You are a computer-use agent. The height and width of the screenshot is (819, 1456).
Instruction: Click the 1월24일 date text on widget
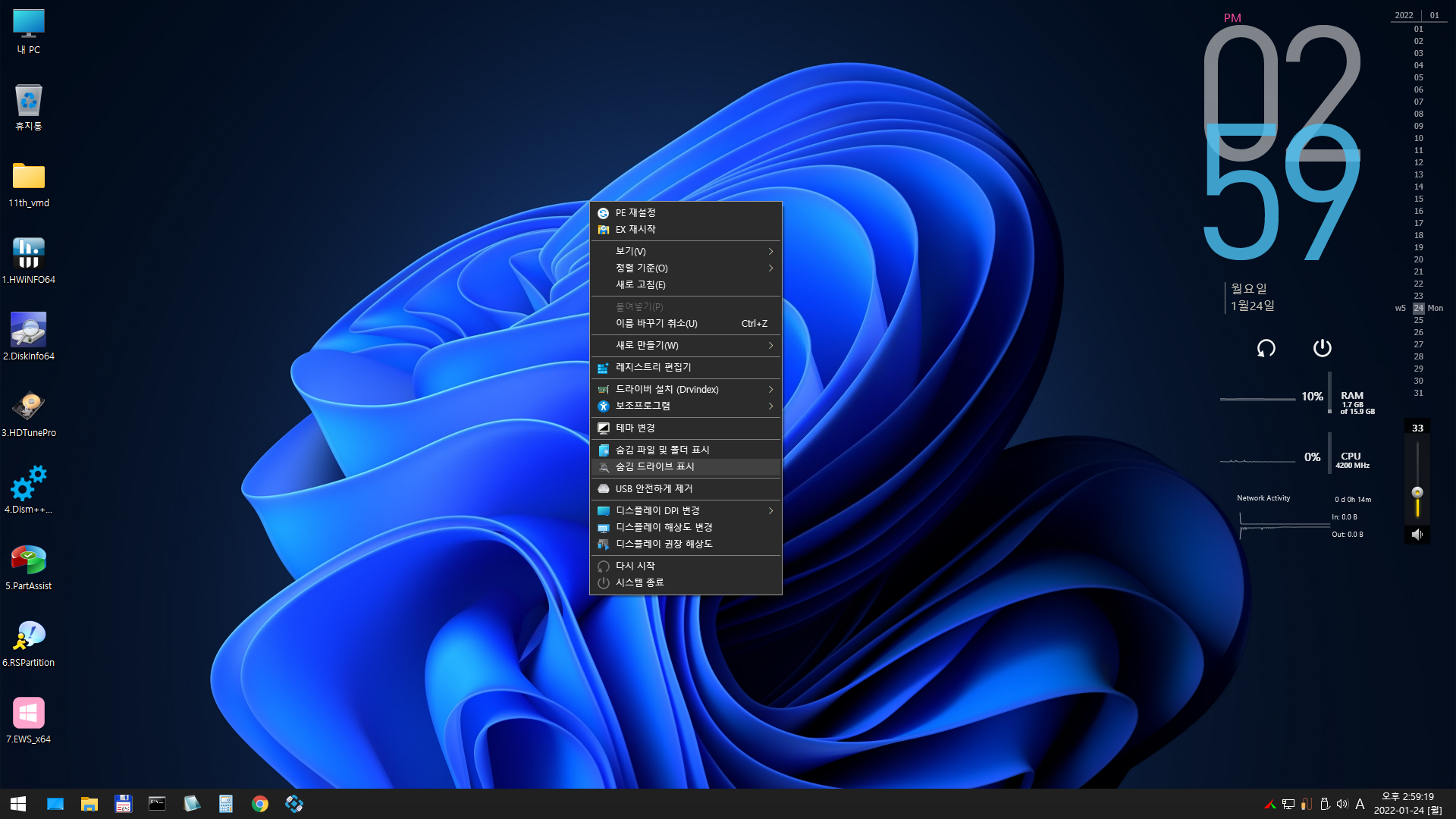[1253, 306]
